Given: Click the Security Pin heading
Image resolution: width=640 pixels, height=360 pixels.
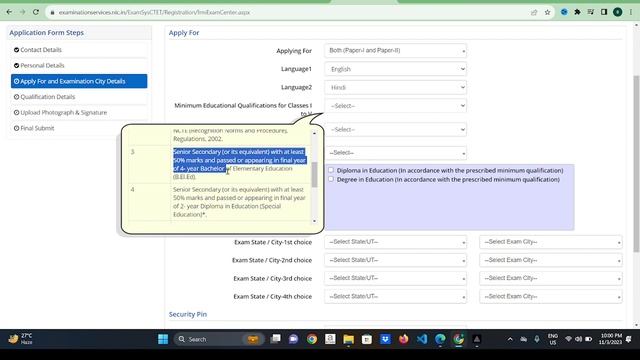Looking at the screenshot, I should pyautogui.click(x=188, y=314).
